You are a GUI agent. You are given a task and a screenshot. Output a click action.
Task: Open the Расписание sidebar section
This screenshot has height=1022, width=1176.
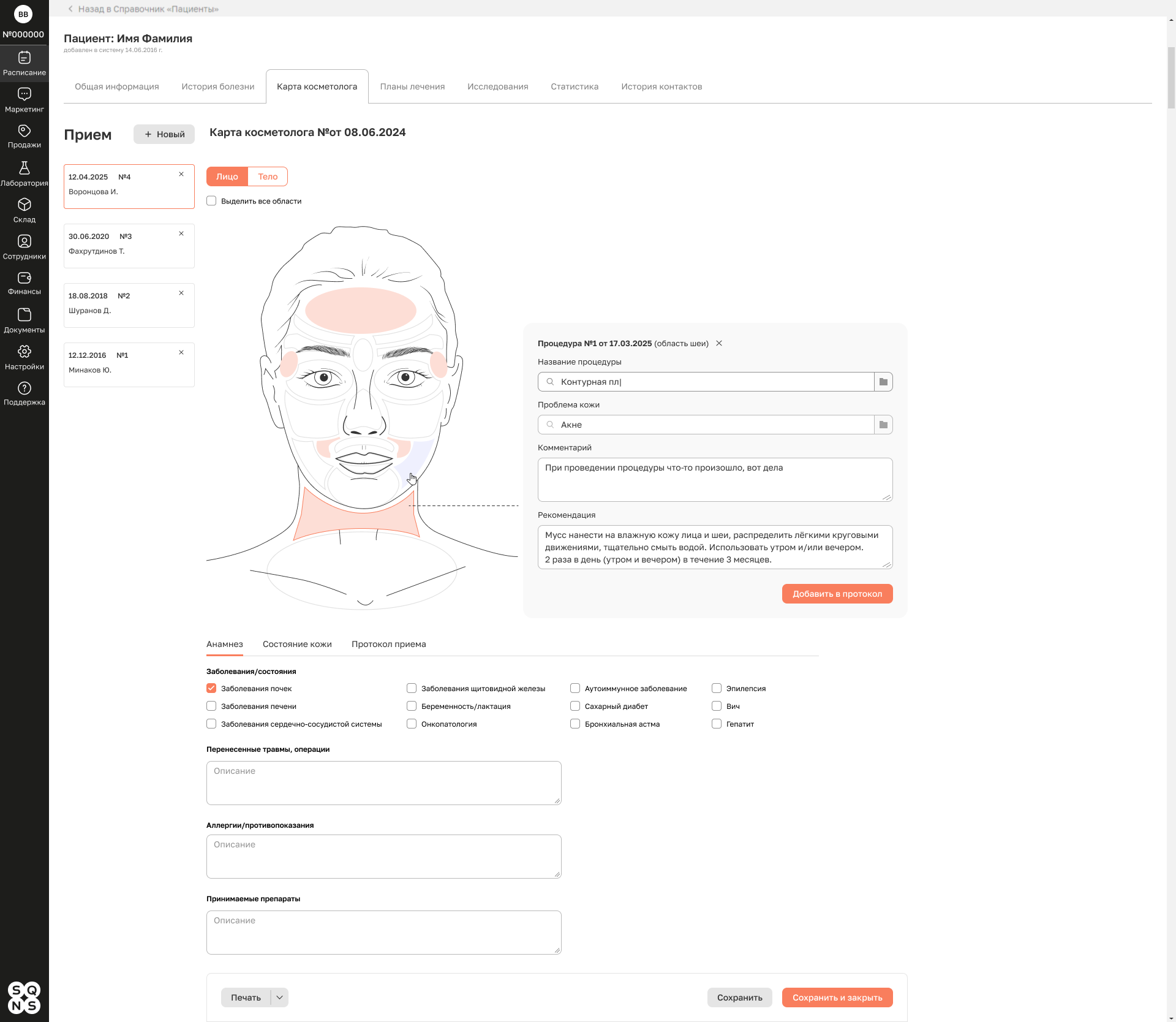24,63
